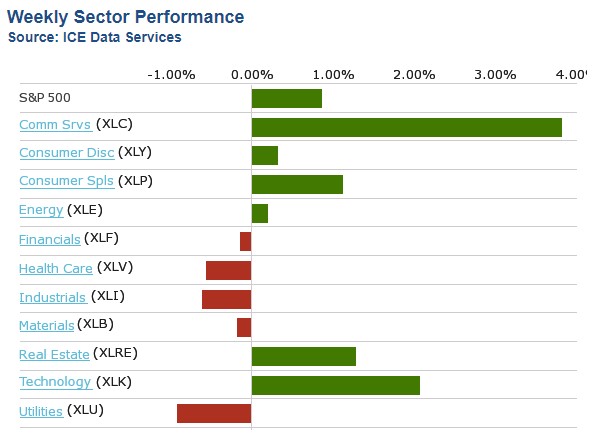Viewport: 600px width, 443px height.
Task: Click the green Real Estate bar
Action: click(x=303, y=356)
